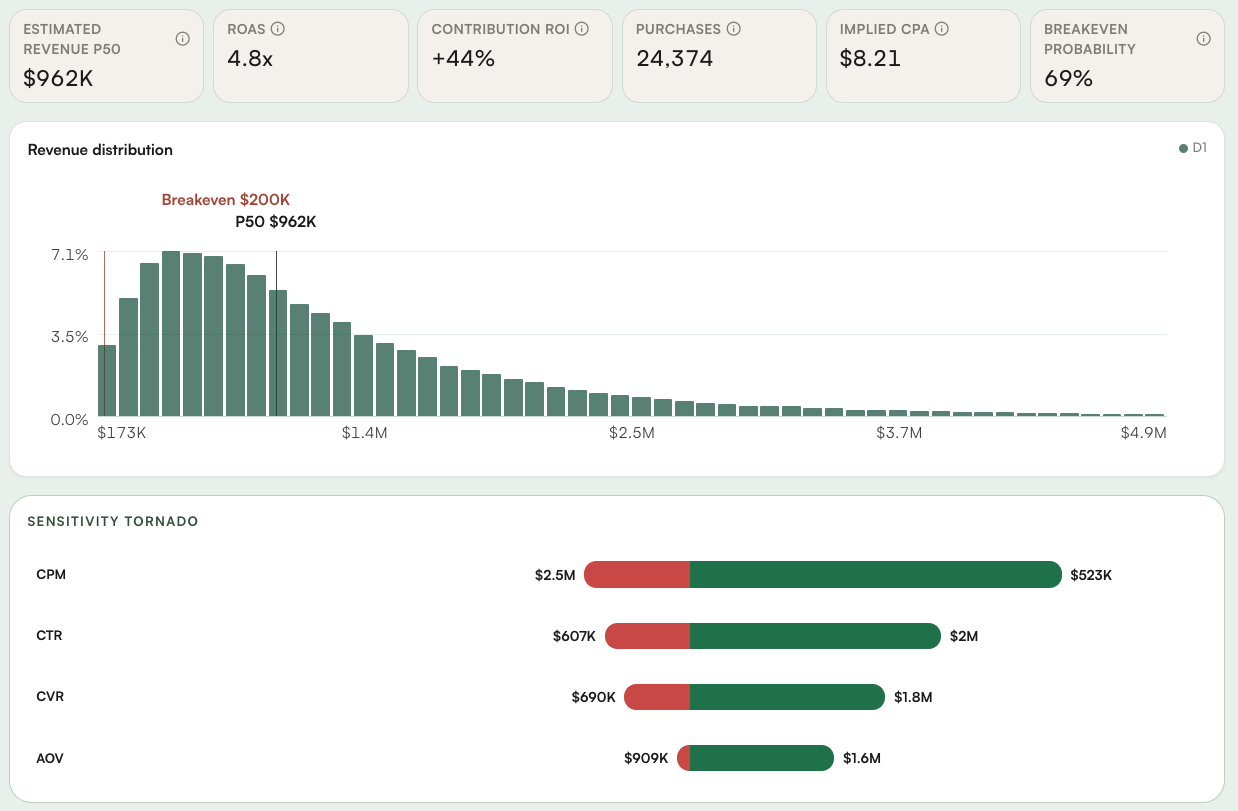Click the first histogram bar at $173K
Viewport: 1238px width, 811px height.
click(107, 381)
